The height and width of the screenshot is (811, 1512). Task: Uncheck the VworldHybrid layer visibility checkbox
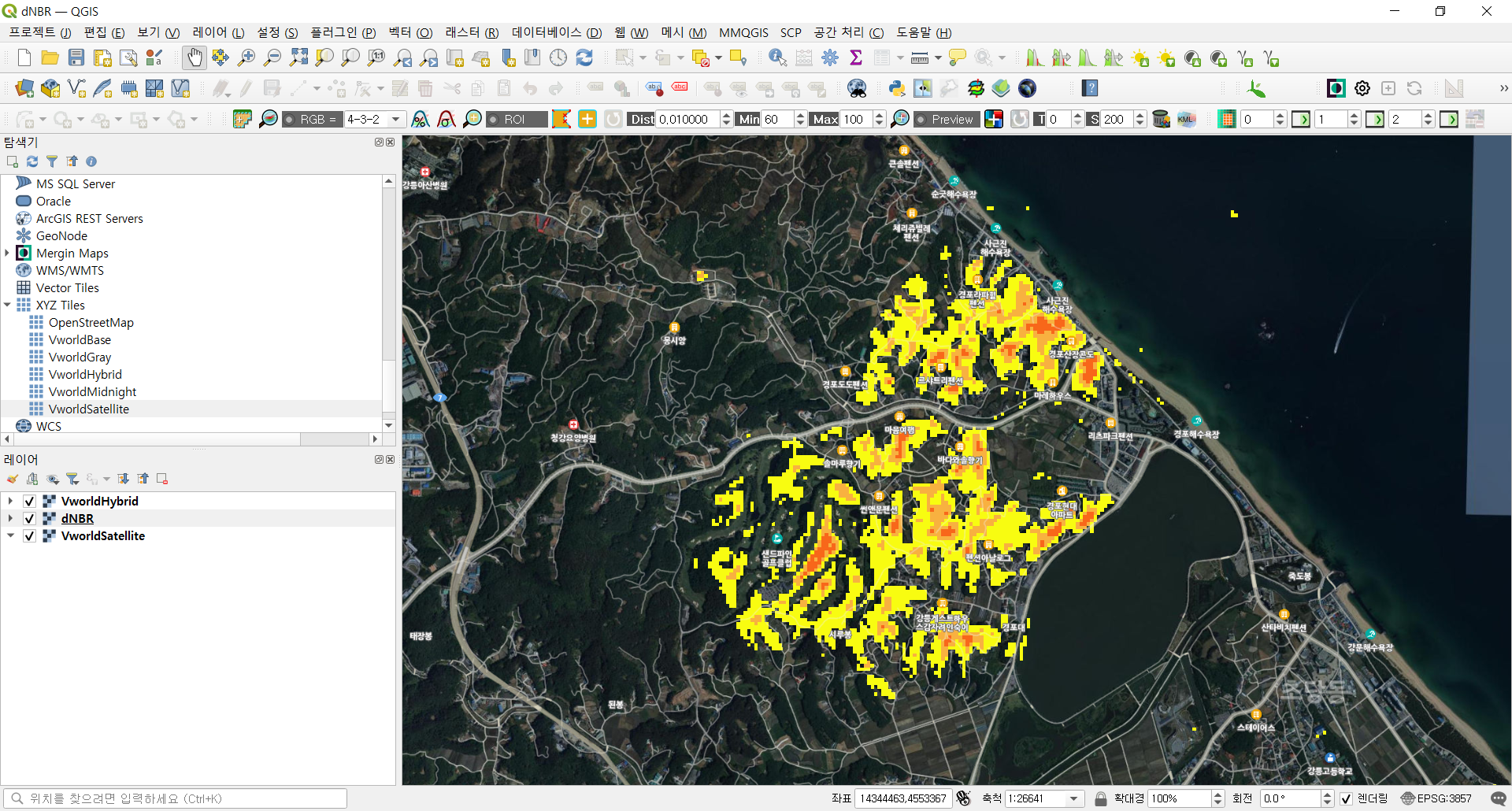click(29, 502)
